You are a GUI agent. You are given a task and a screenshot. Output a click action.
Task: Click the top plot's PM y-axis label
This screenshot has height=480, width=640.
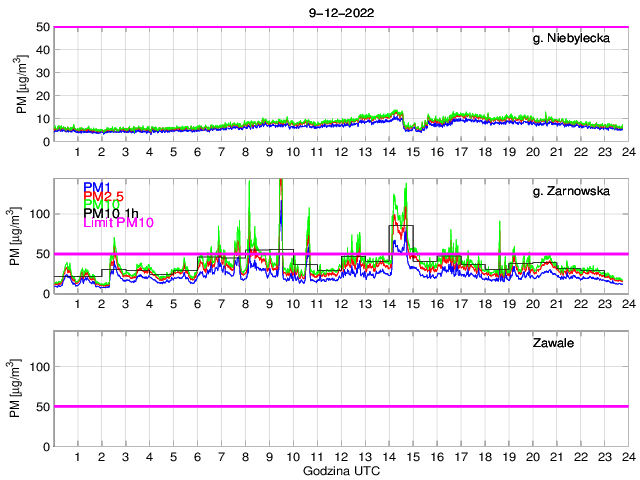(x=23, y=85)
